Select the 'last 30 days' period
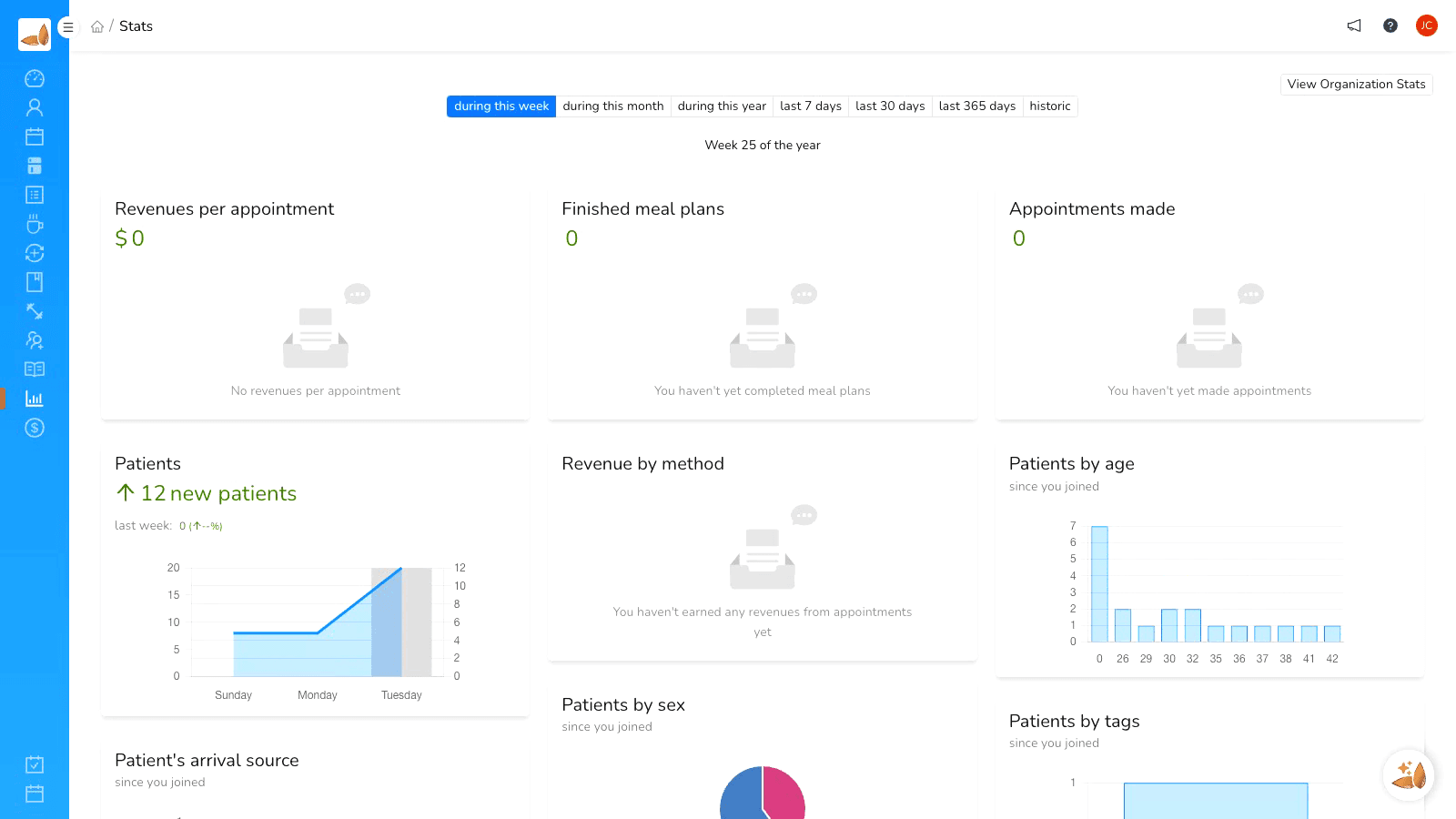 pyautogui.click(x=890, y=106)
